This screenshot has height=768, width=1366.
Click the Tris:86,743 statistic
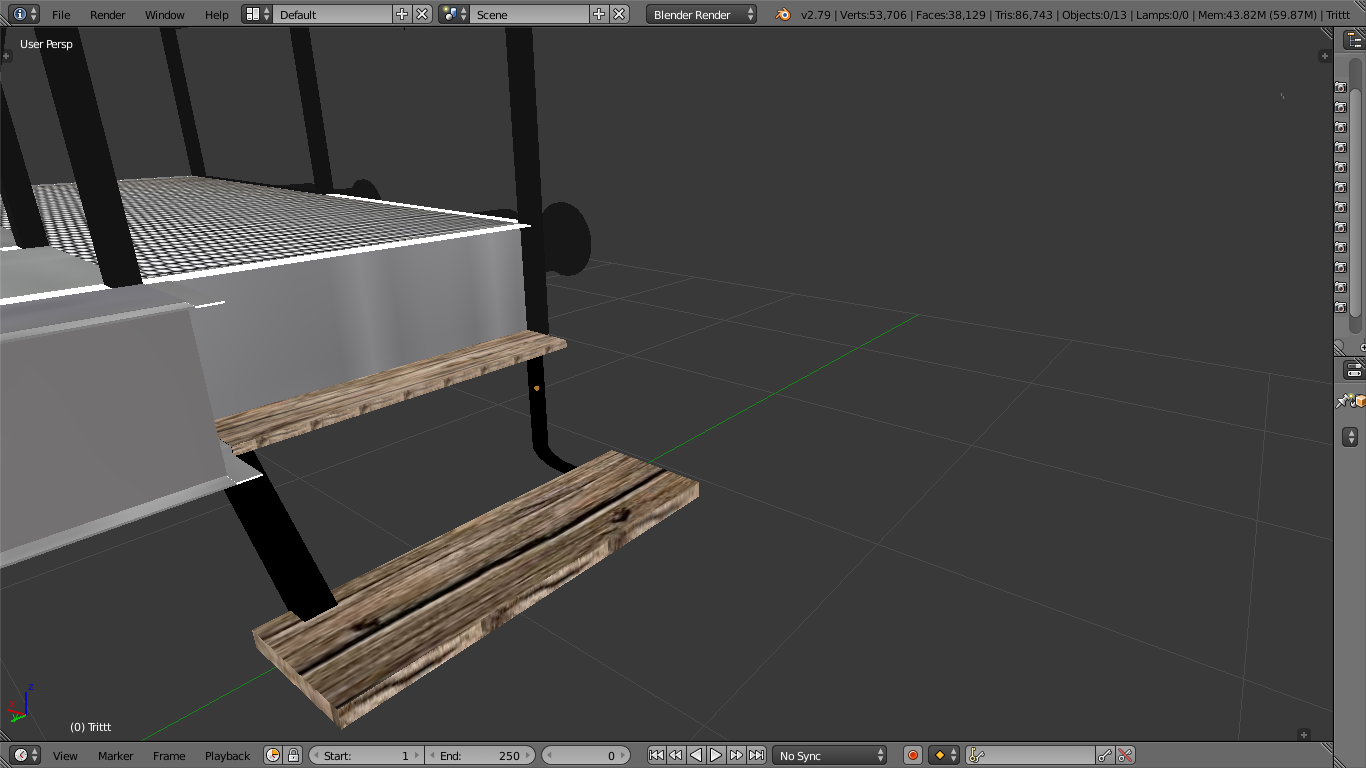tap(1024, 15)
